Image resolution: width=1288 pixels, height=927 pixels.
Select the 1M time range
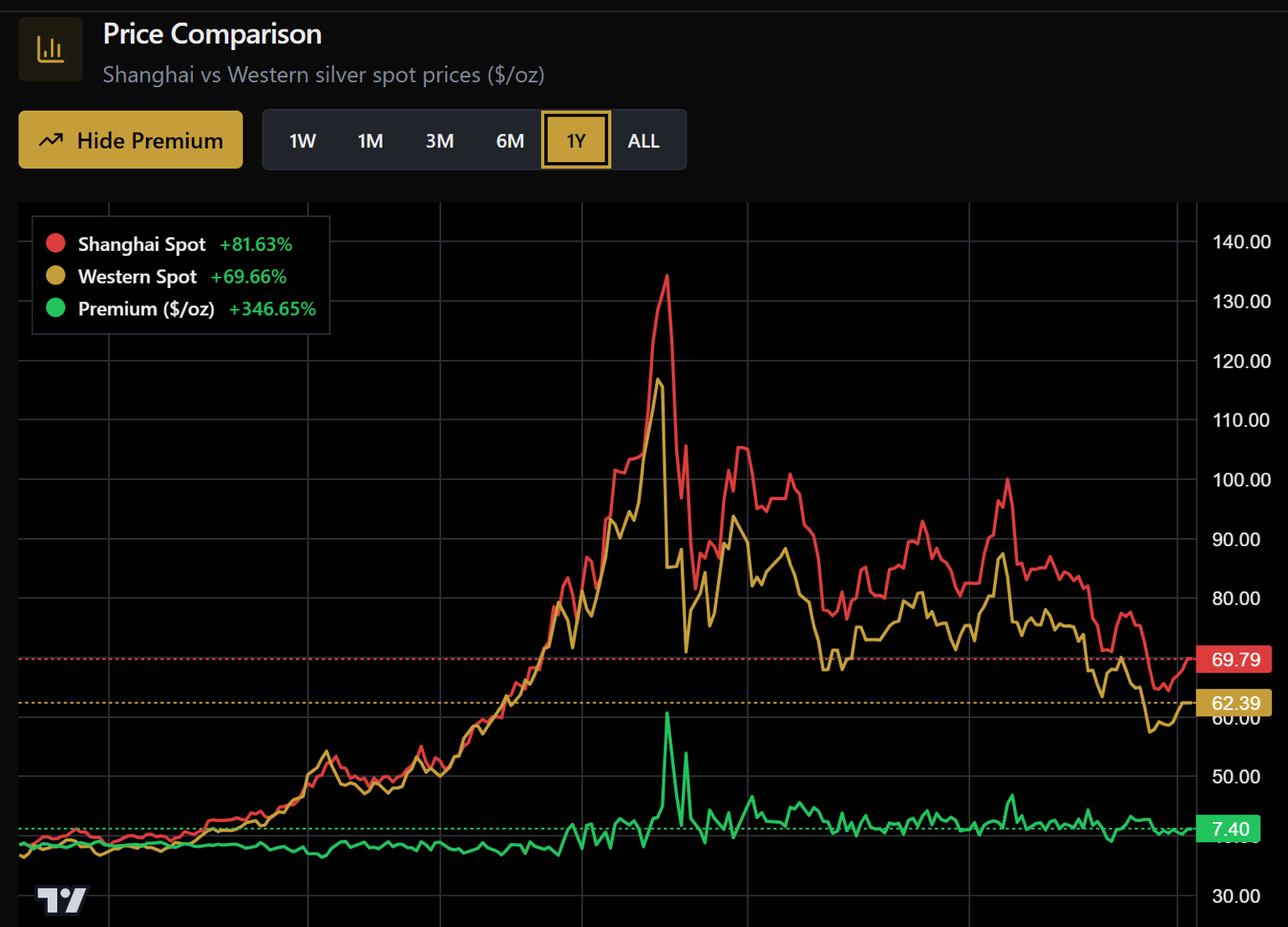[x=371, y=141]
